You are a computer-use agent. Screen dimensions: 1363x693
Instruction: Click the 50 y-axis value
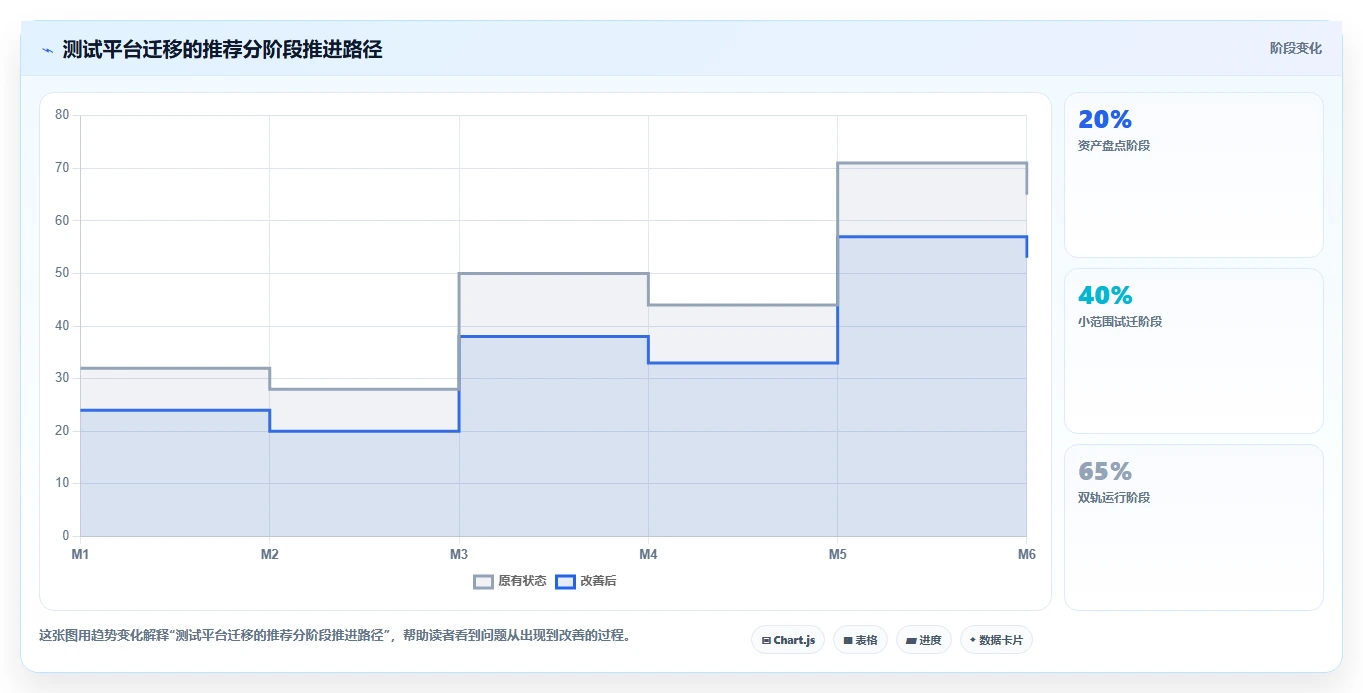tap(62, 273)
